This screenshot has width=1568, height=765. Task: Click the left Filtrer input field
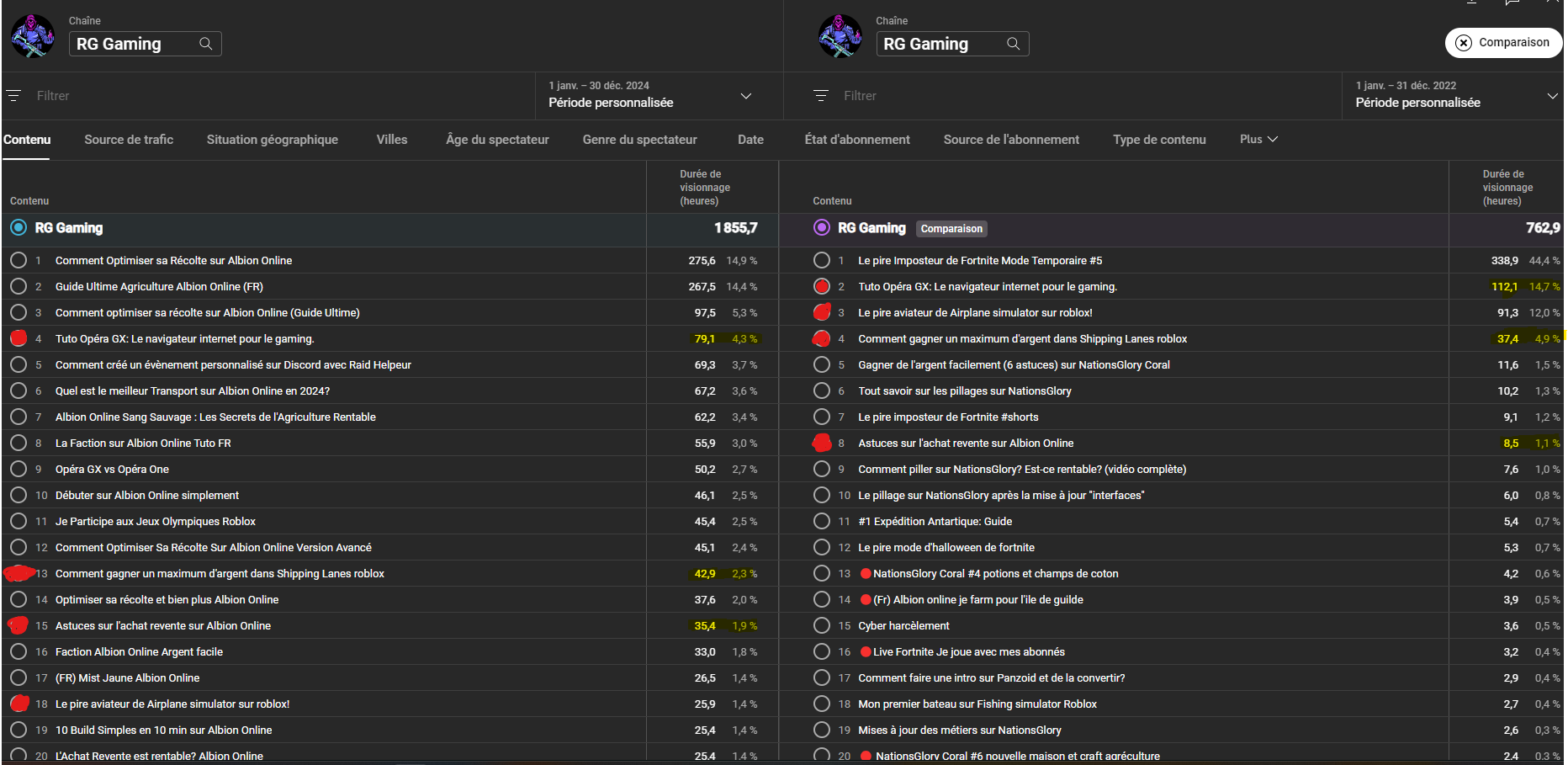tap(282, 96)
